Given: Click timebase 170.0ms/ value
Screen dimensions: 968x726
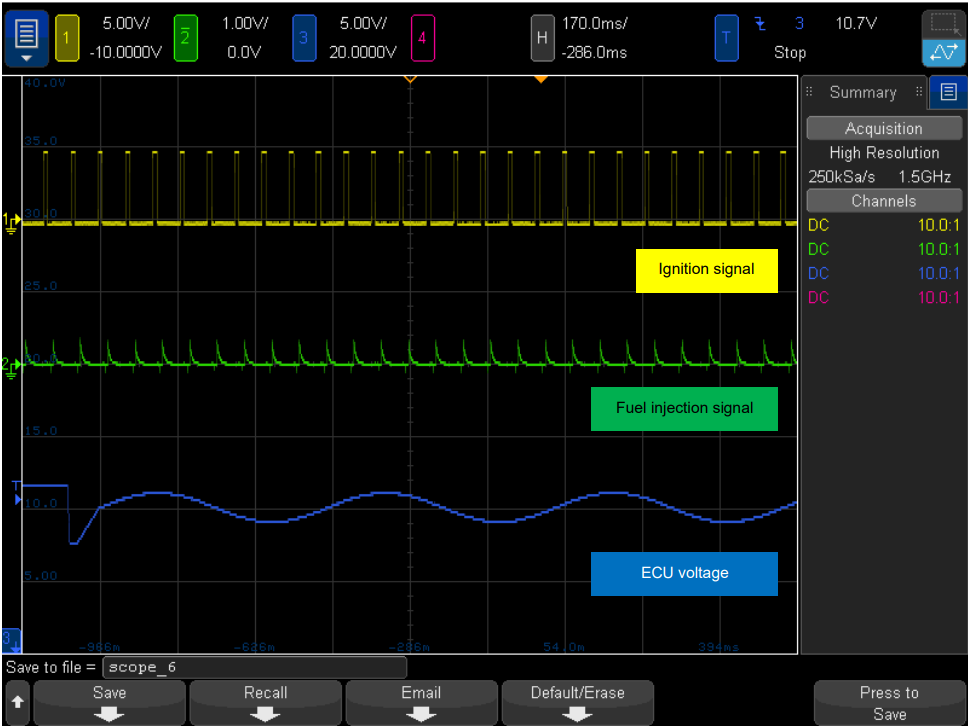Looking at the screenshot, I should (x=595, y=23).
